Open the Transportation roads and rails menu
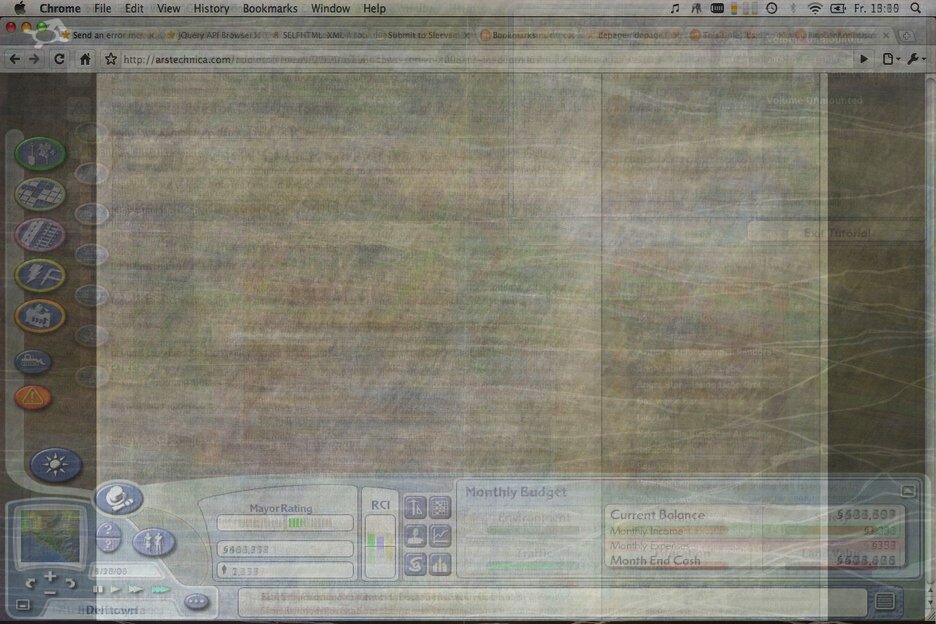Image resolution: width=936 pixels, height=624 pixels. (x=40, y=235)
